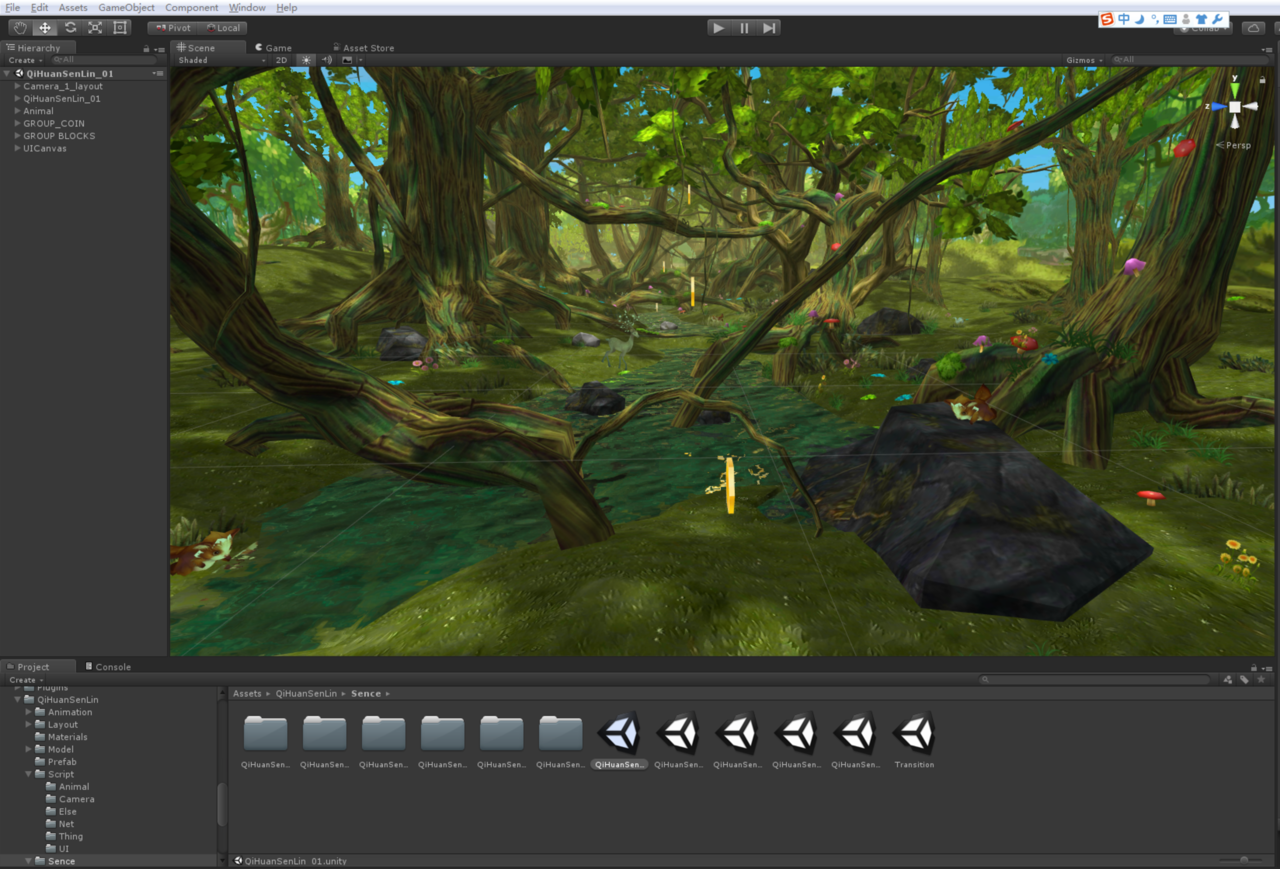Click the search-by-type icon in Project panel
The width and height of the screenshot is (1280, 869).
coord(1228,680)
